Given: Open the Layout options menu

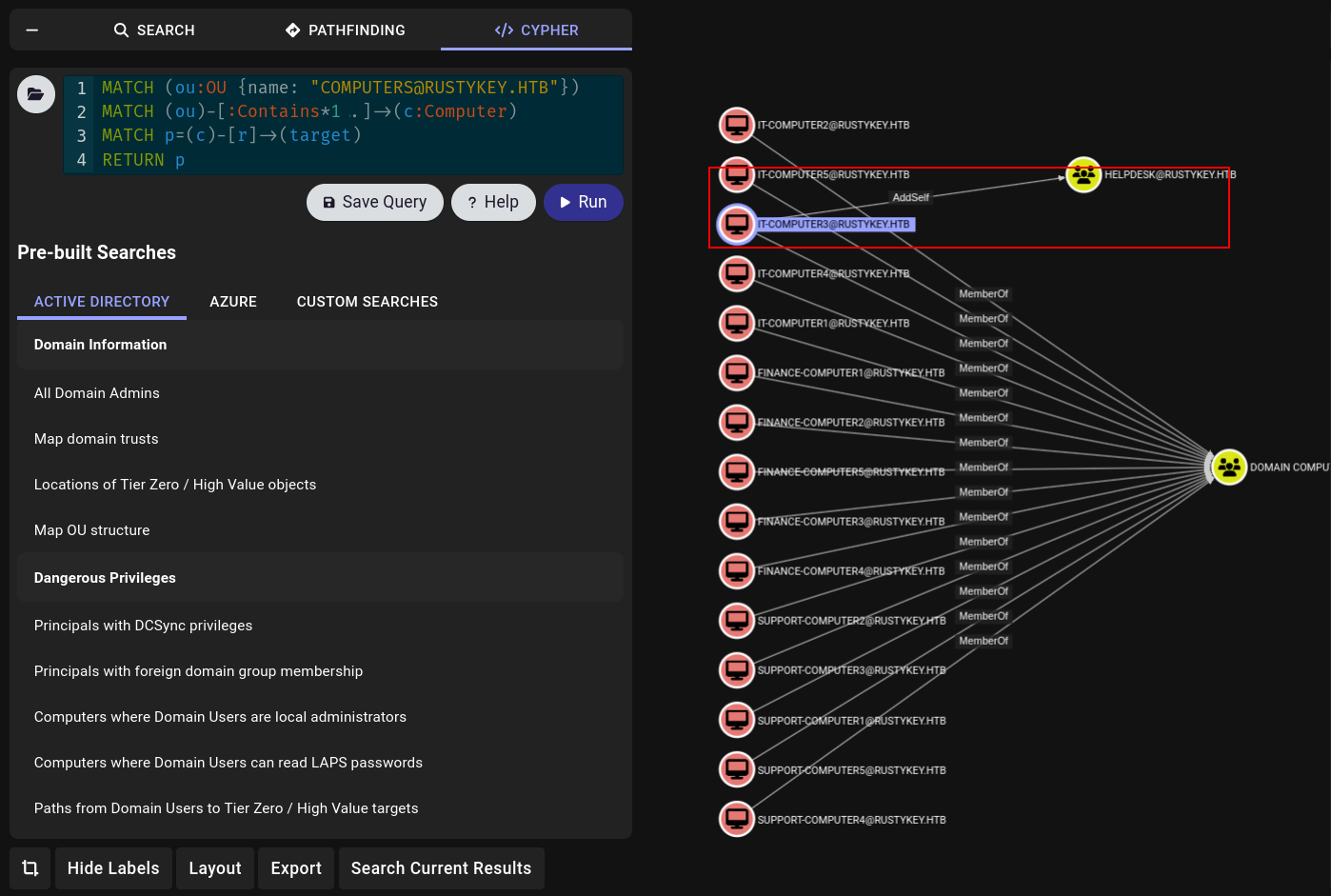Looking at the screenshot, I should [x=215, y=868].
